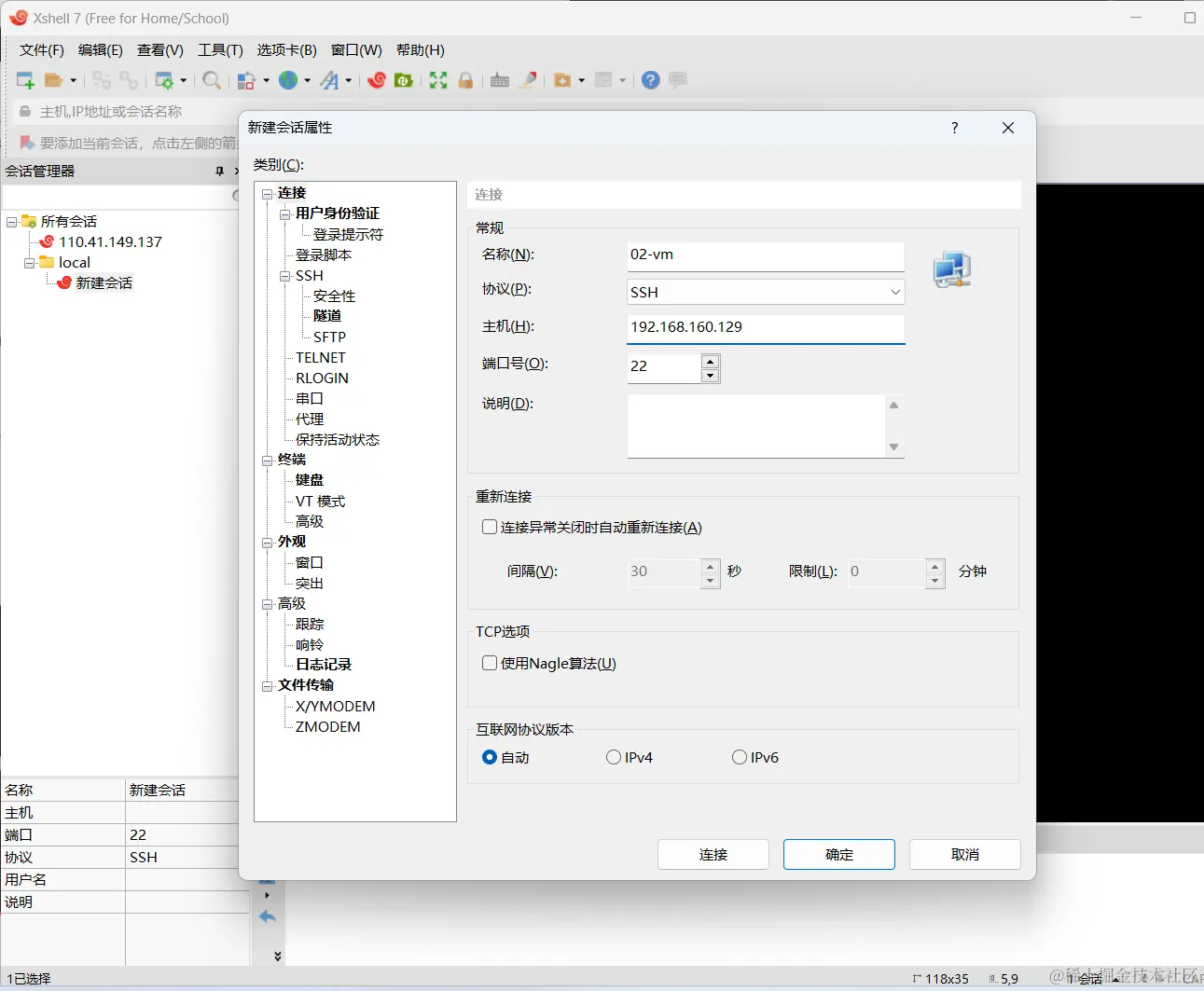Click the 说明 description text area
The height and width of the screenshot is (991, 1204).
coord(757,426)
